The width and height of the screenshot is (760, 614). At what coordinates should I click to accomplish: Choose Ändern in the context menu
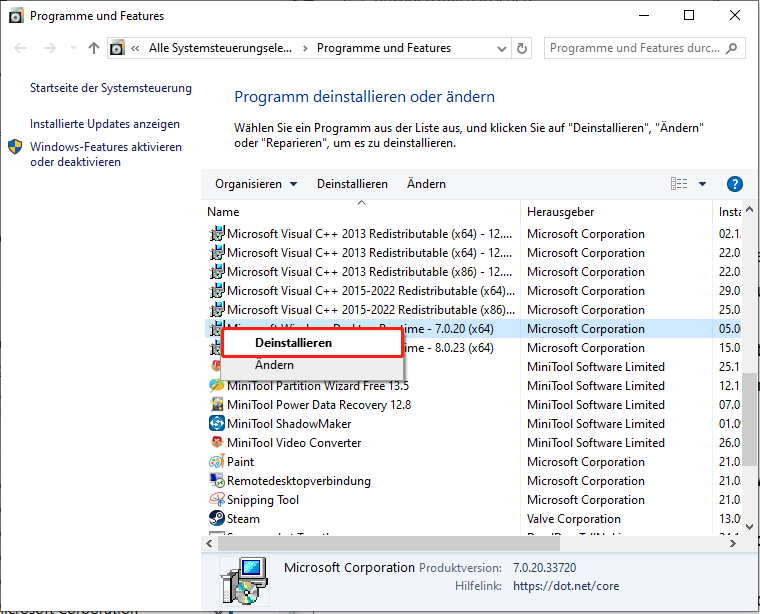(x=312, y=365)
